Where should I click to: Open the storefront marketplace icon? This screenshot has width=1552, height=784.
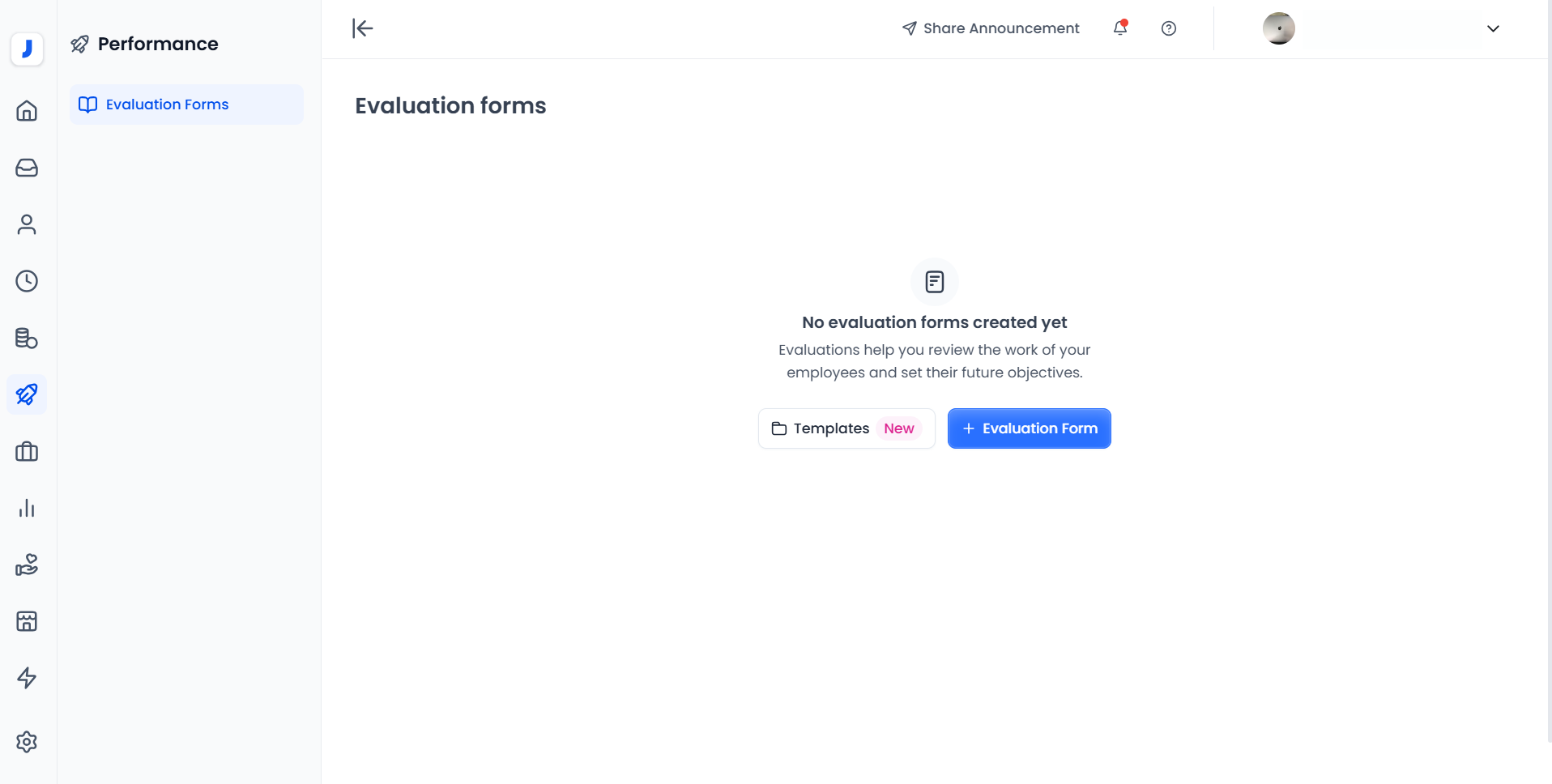click(27, 621)
